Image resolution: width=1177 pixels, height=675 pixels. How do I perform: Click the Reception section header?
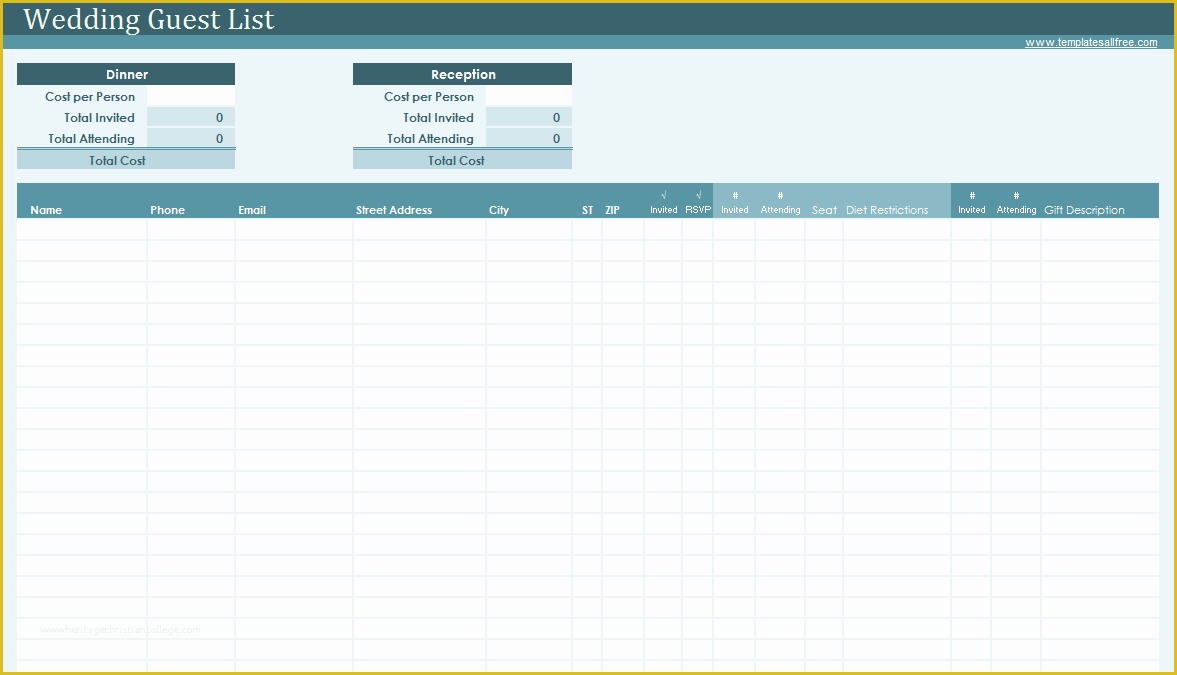pos(462,74)
